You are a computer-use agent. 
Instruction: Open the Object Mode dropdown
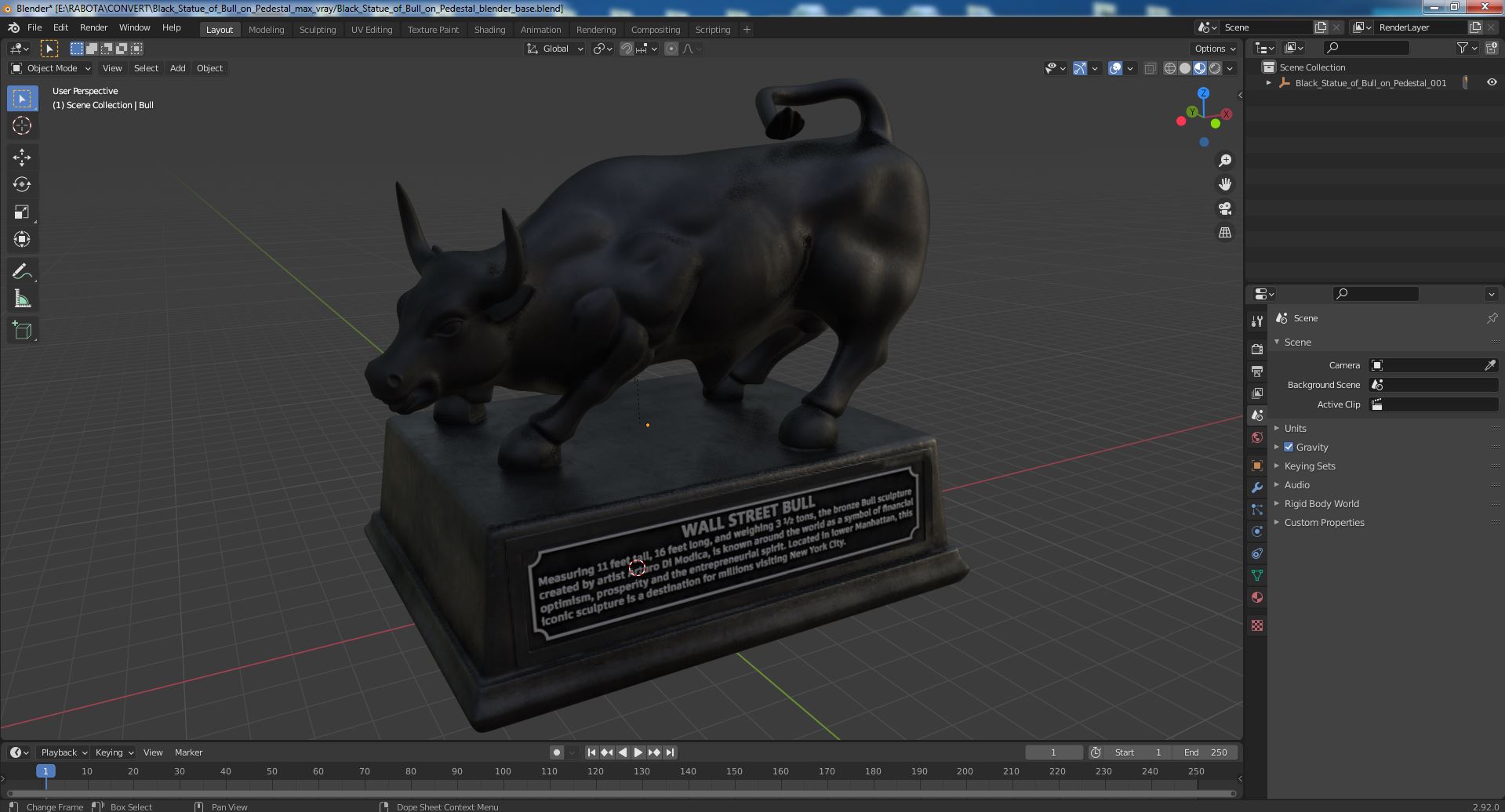(x=51, y=68)
